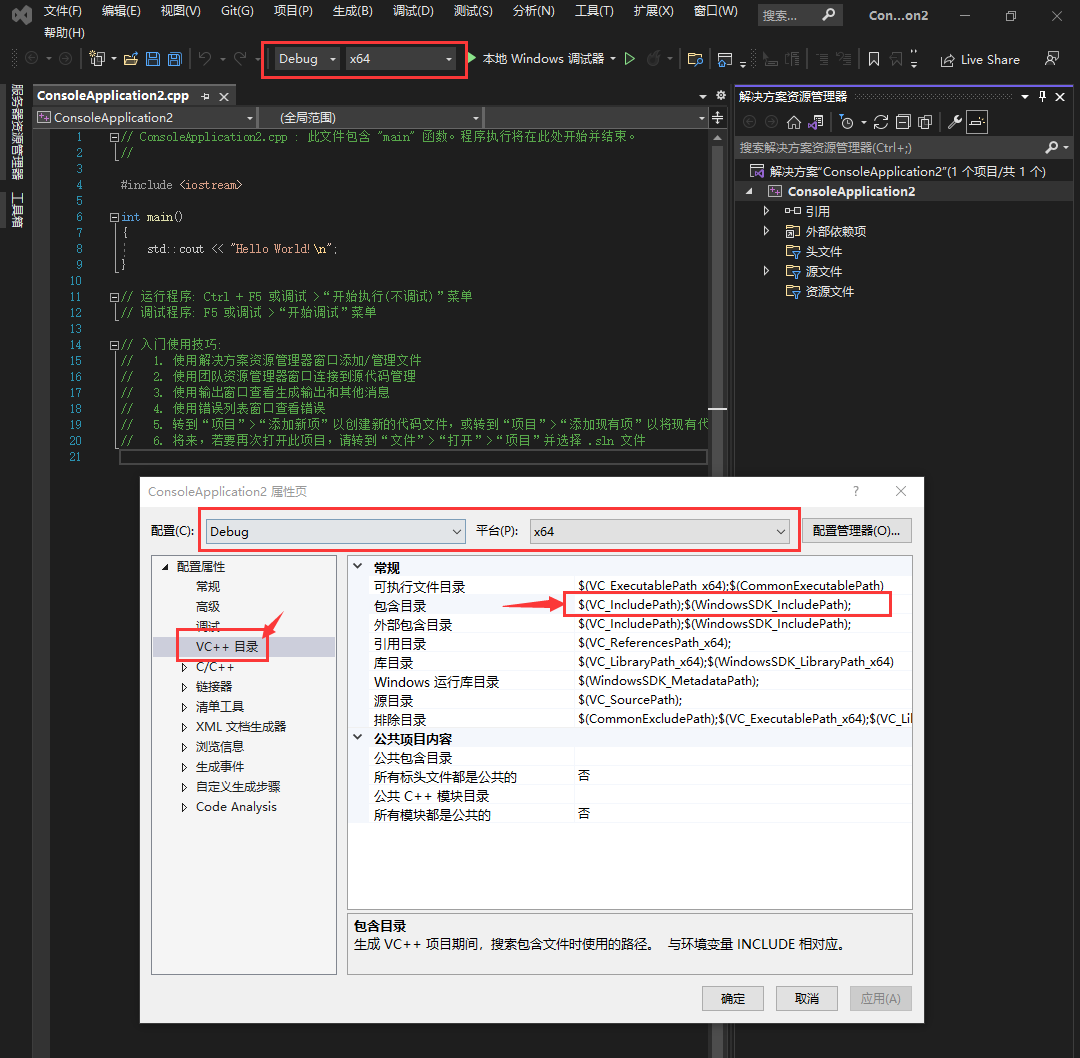Toggle the preview selected items icon
Viewport: 1080px width, 1058px height.
coord(977,122)
